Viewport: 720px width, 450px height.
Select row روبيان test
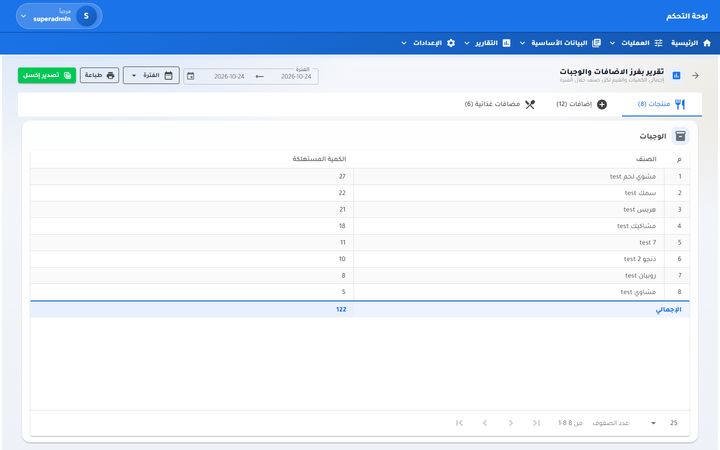click(360, 276)
